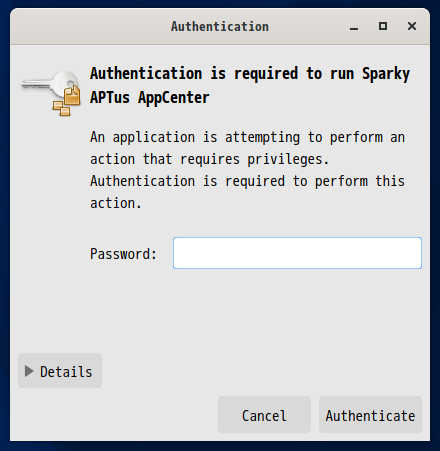The image size is (440, 451).
Task: Minimize the Authentication dialog window
Action: 354,26
